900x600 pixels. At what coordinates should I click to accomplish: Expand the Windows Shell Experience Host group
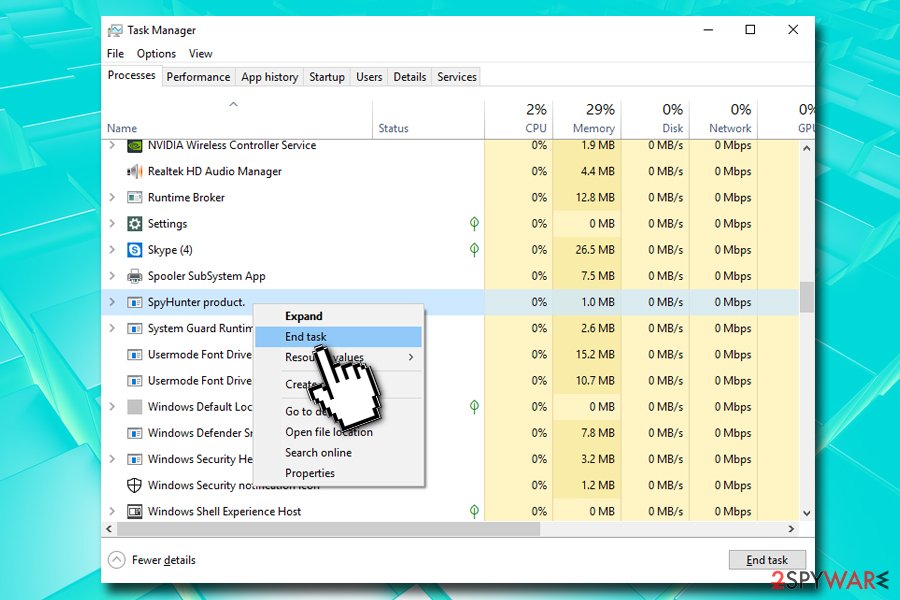point(112,512)
